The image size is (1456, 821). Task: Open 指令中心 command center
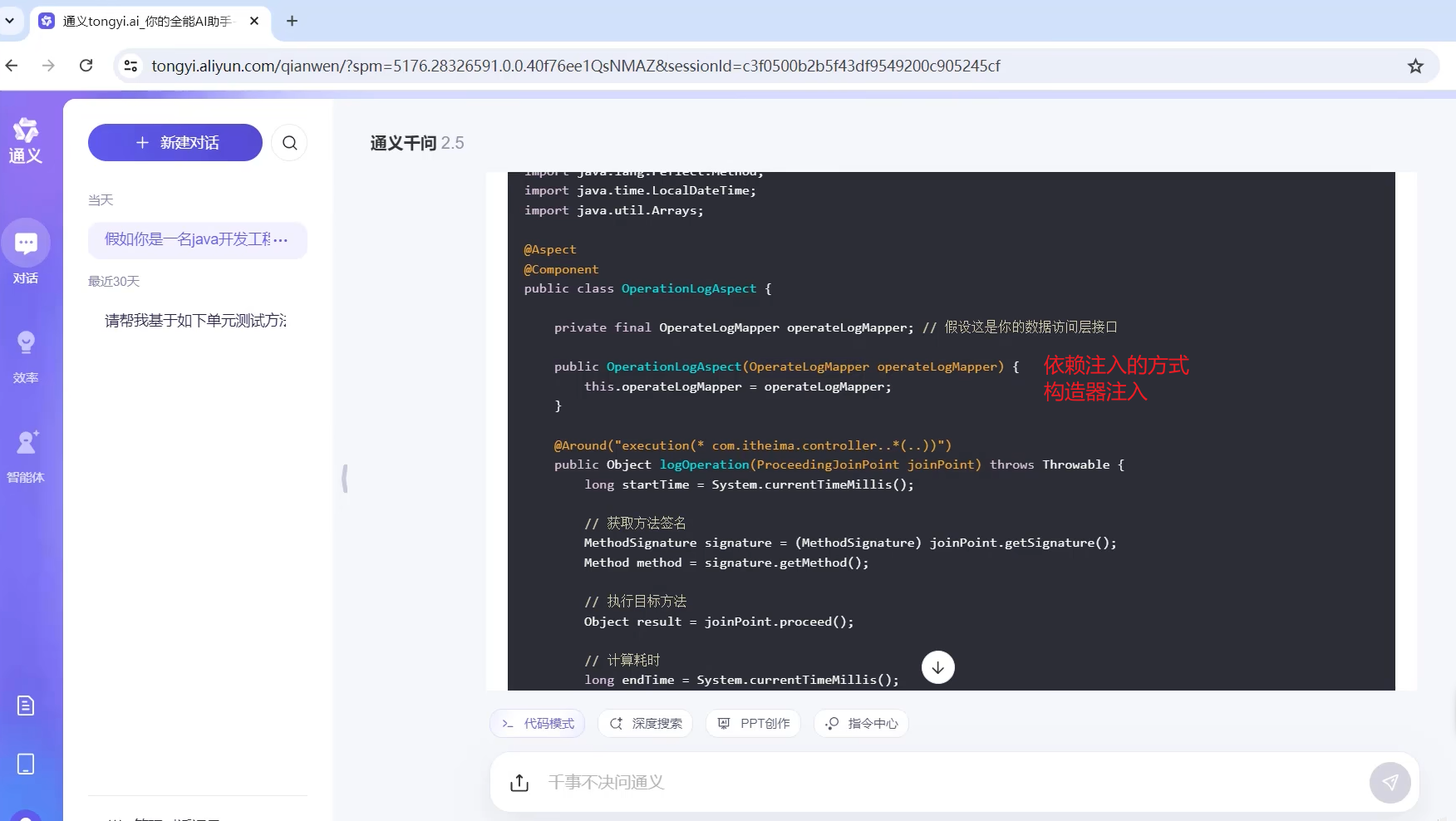pos(861,724)
